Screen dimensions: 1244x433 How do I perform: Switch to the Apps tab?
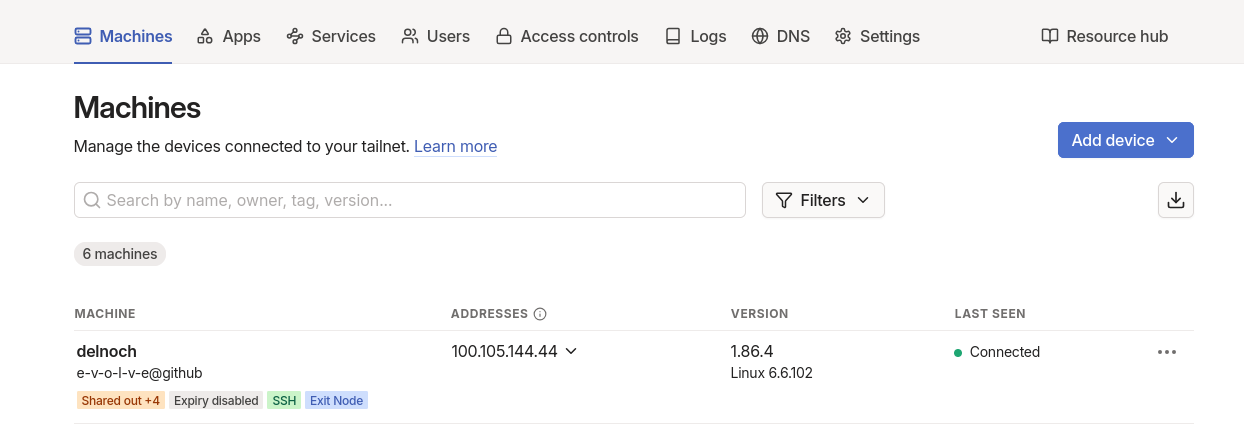(229, 36)
